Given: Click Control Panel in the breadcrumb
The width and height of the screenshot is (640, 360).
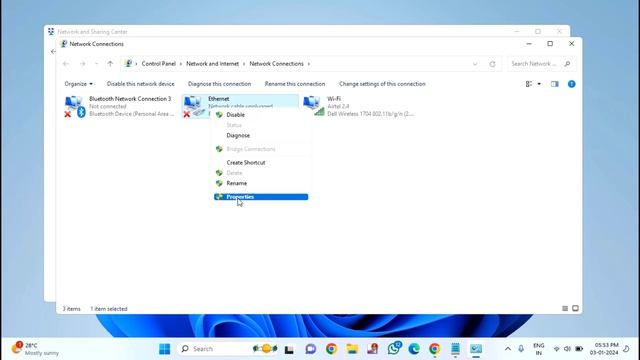Looking at the screenshot, I should 158,64.
